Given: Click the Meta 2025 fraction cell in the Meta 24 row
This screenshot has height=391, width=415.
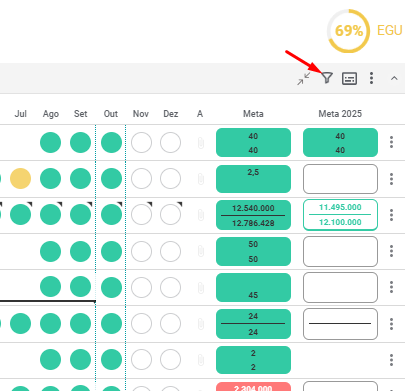Looking at the screenshot, I should 340,324.
